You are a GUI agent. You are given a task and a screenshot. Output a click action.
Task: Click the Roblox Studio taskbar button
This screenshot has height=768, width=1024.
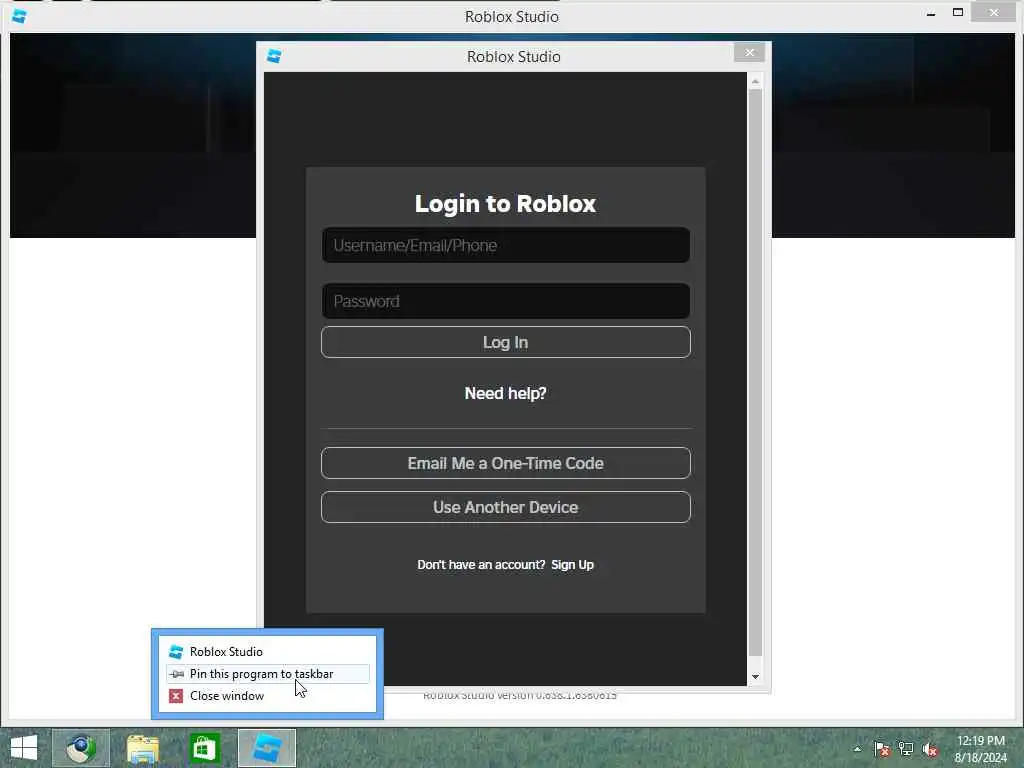(x=266, y=748)
